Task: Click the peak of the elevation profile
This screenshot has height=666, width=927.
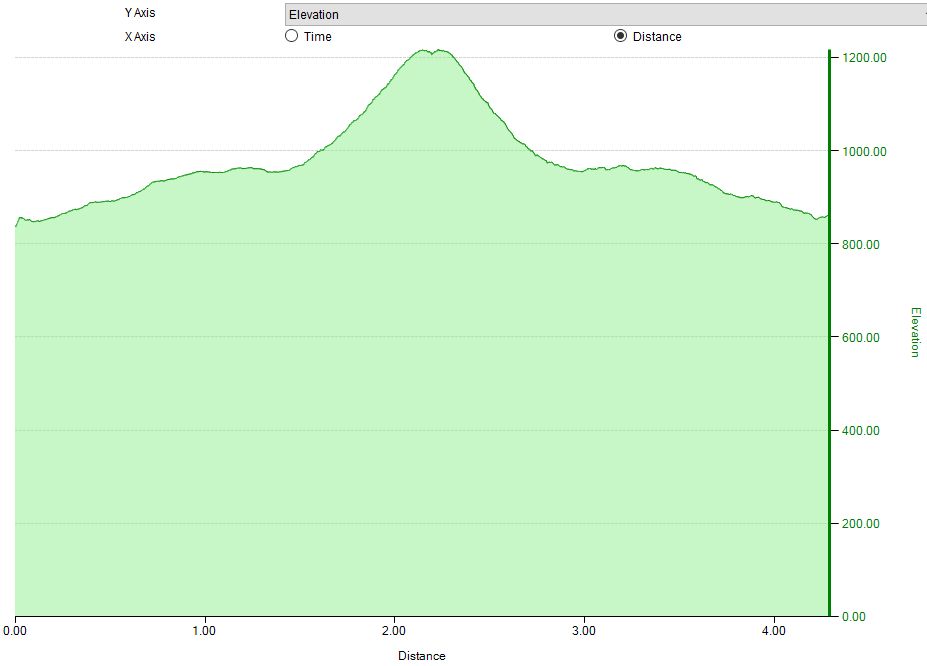Action: [x=424, y=50]
